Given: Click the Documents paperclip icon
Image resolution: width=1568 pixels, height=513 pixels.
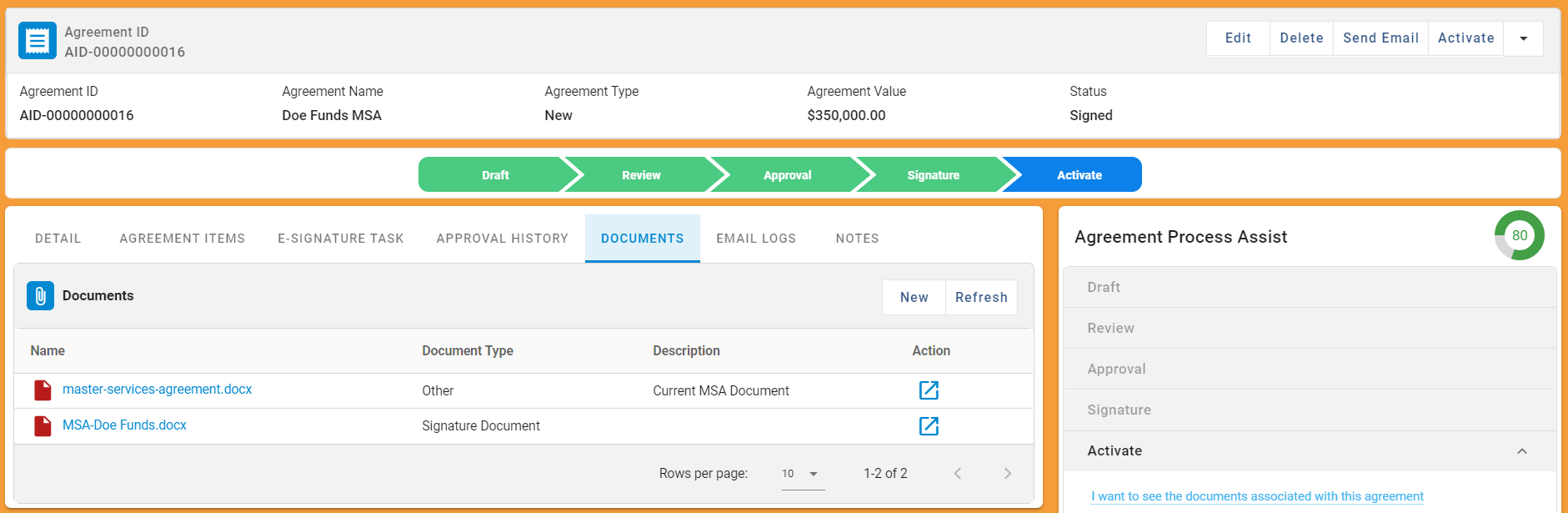Looking at the screenshot, I should (x=40, y=296).
